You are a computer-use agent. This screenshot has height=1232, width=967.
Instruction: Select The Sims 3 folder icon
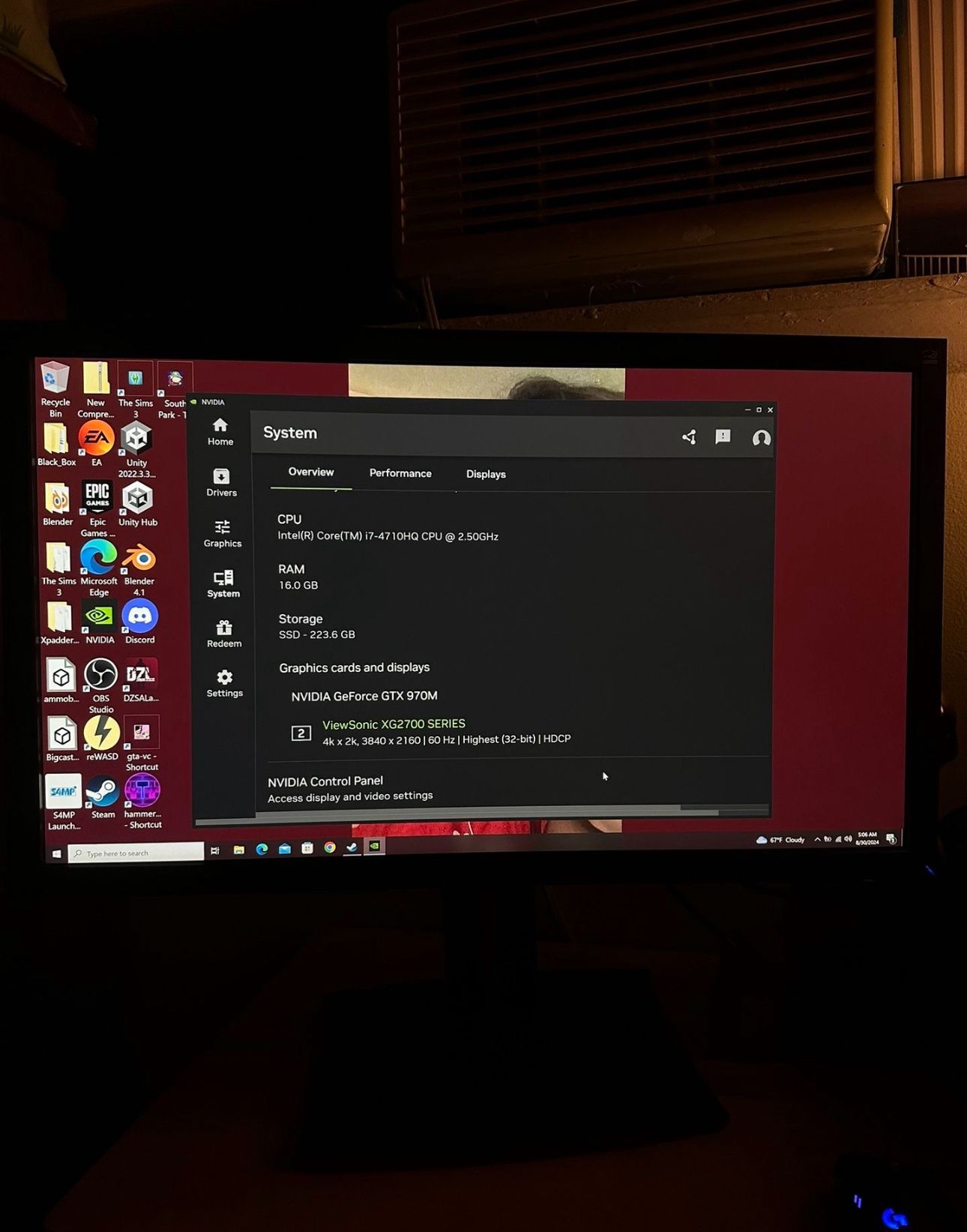(x=58, y=570)
